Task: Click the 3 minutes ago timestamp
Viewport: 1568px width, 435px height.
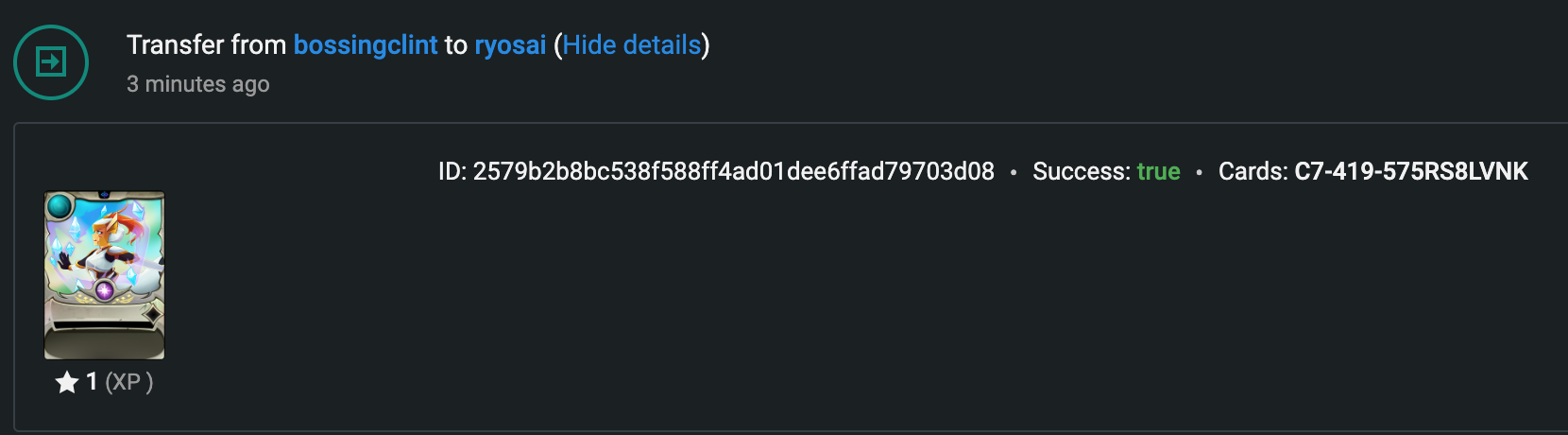Action: 198,84
